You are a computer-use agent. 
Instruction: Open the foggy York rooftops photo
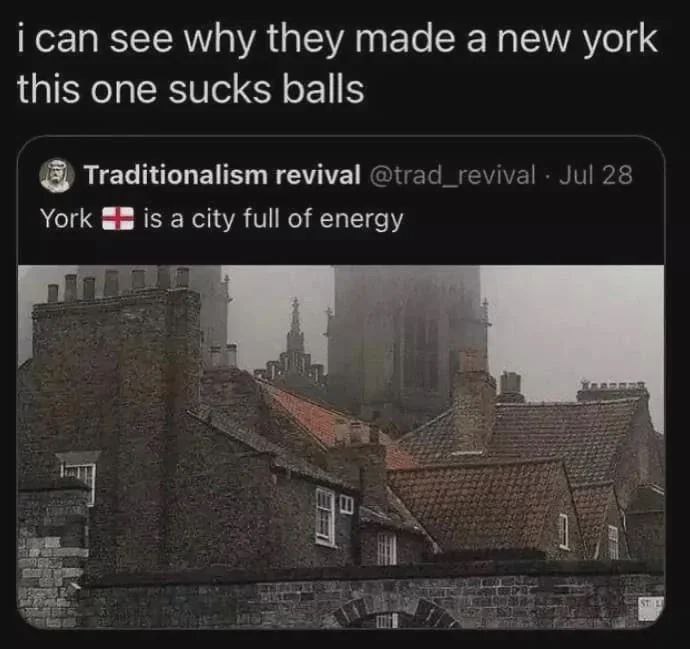point(341,447)
